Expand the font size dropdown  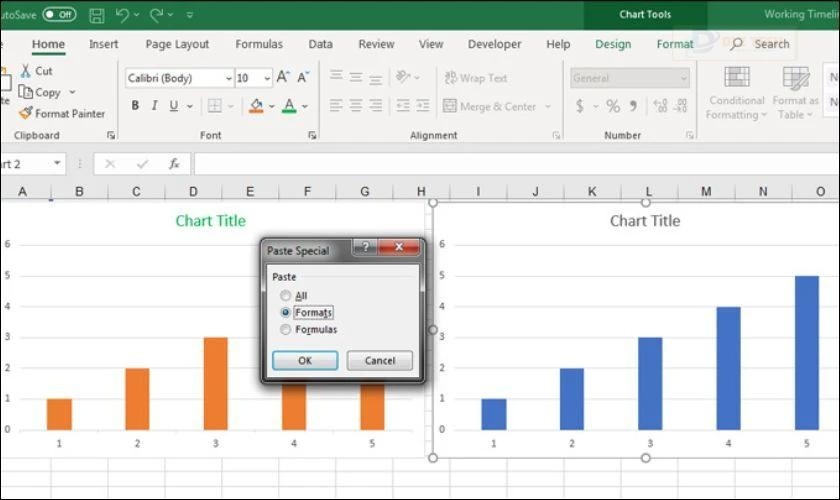click(x=266, y=78)
